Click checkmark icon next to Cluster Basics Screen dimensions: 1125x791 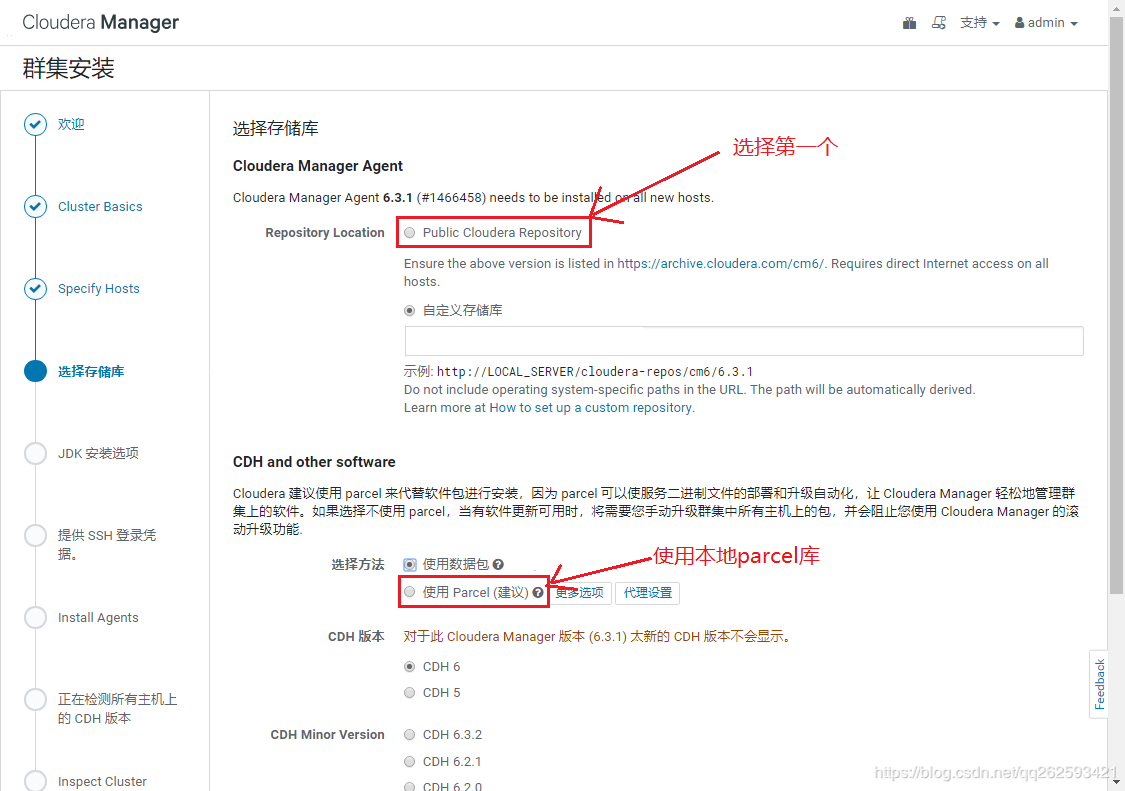point(35,207)
